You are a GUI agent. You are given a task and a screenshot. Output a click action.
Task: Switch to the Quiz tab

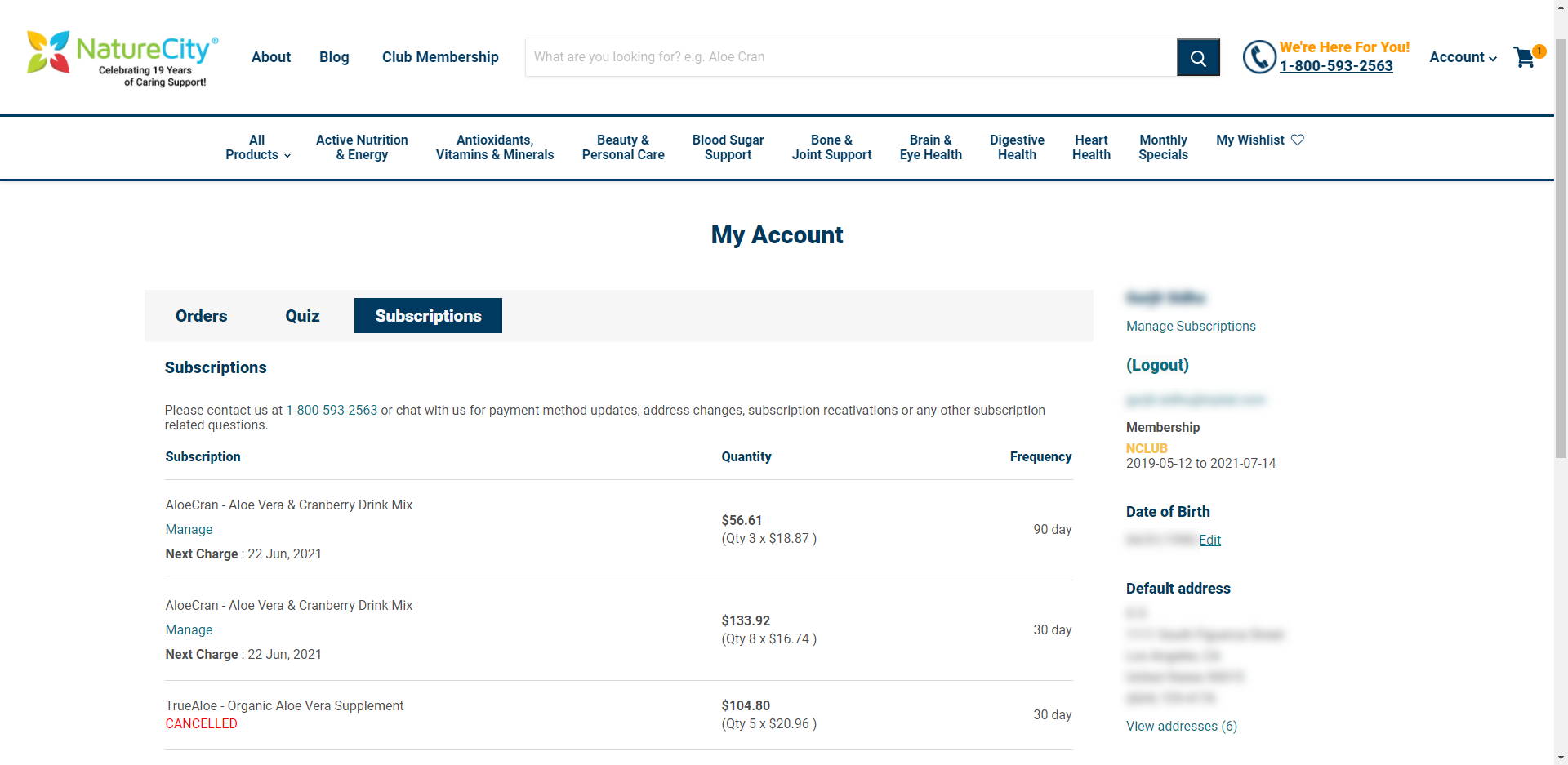(302, 316)
